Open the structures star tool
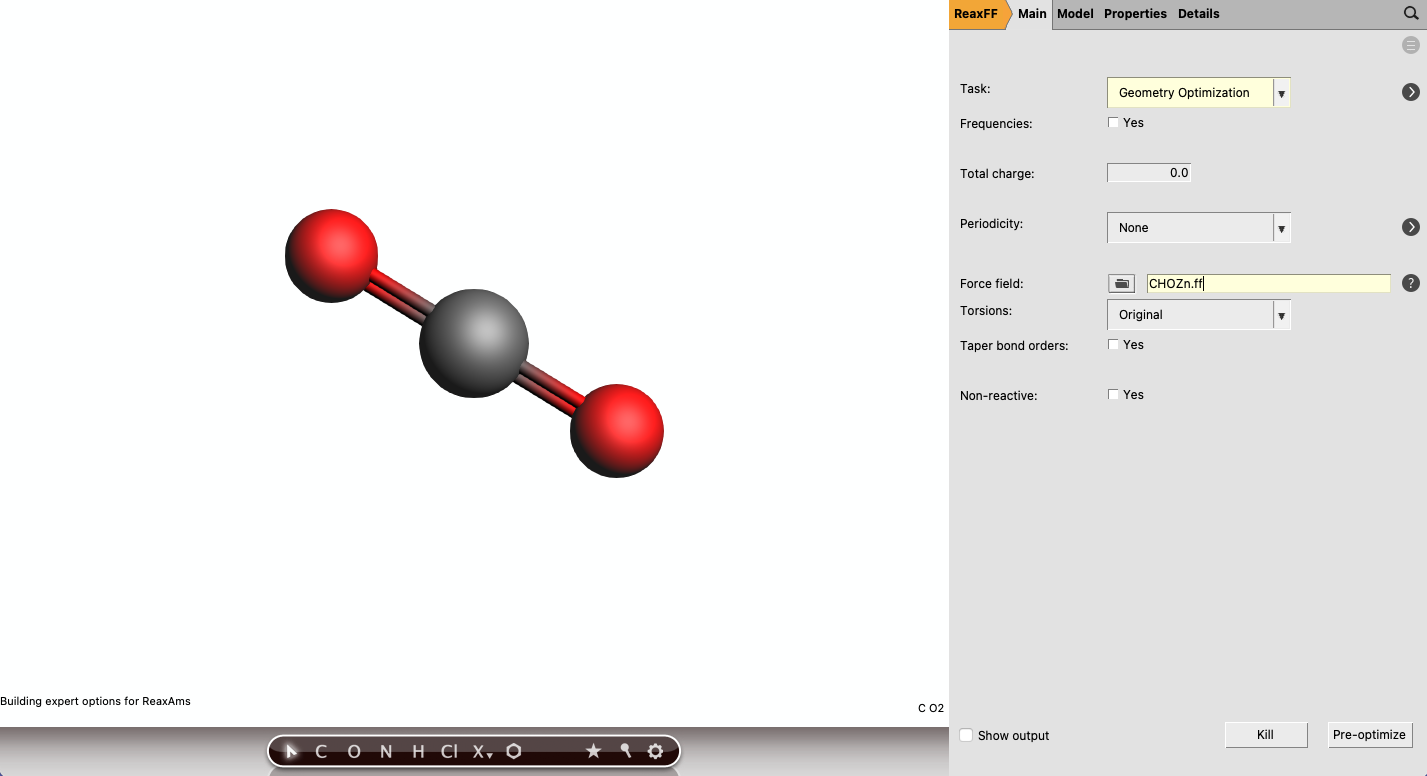Image resolution: width=1427 pixels, height=776 pixels. point(593,751)
